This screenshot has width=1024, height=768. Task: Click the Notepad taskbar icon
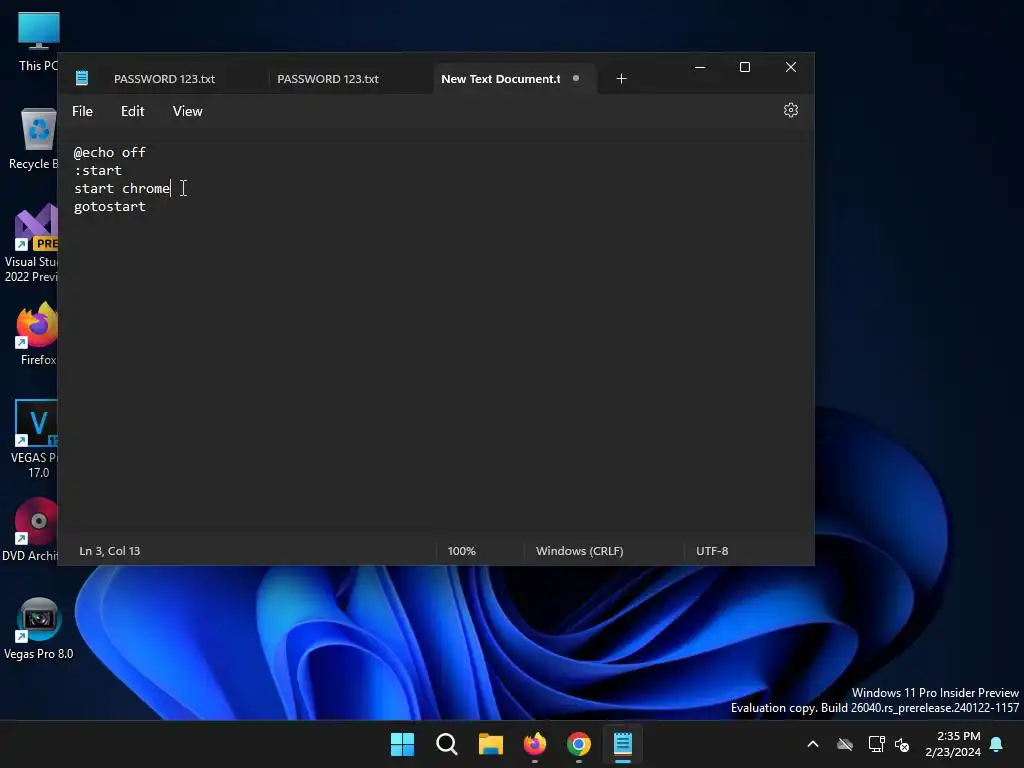pos(622,744)
